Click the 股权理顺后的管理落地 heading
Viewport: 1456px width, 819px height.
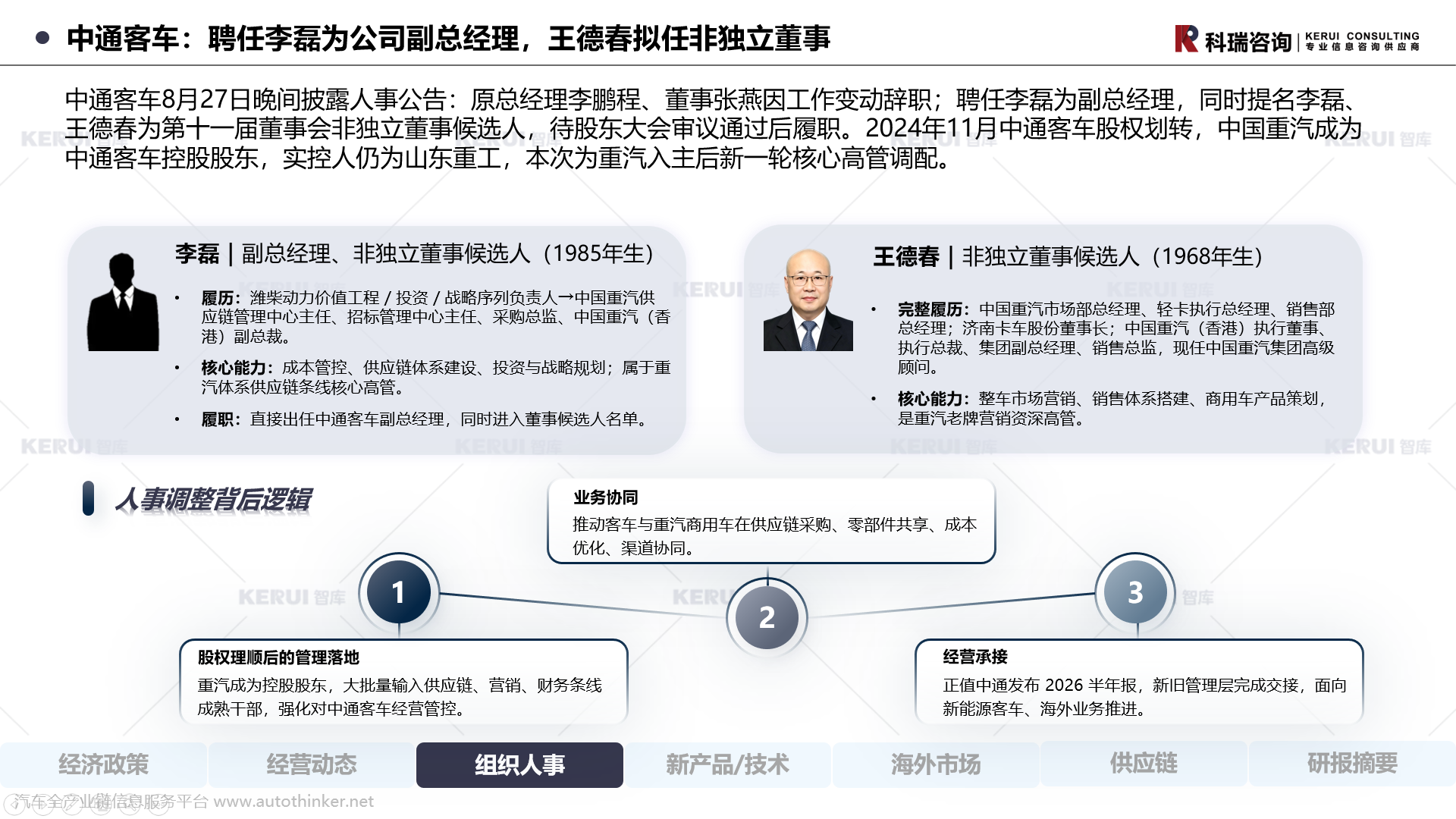coord(278,657)
